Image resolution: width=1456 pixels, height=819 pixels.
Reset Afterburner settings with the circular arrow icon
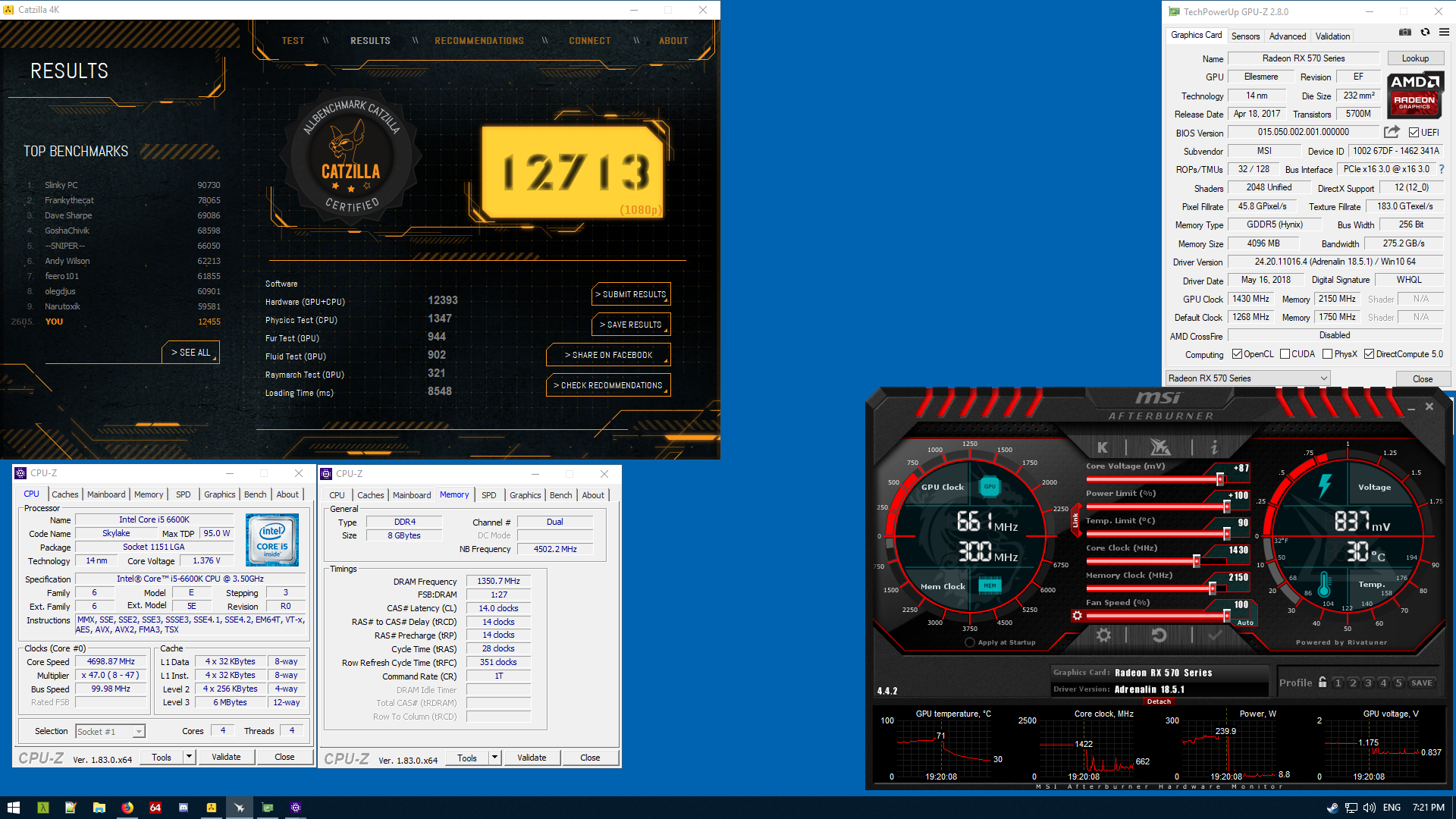pyautogui.click(x=1159, y=635)
